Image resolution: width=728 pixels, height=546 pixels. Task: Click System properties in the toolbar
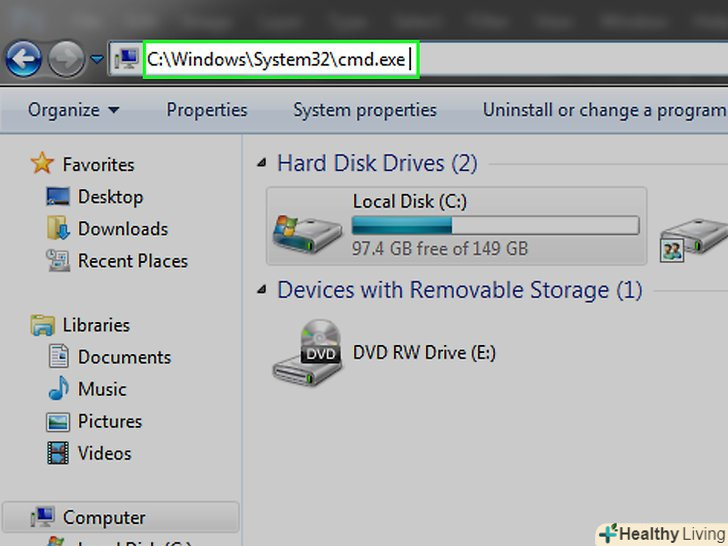[x=364, y=110]
